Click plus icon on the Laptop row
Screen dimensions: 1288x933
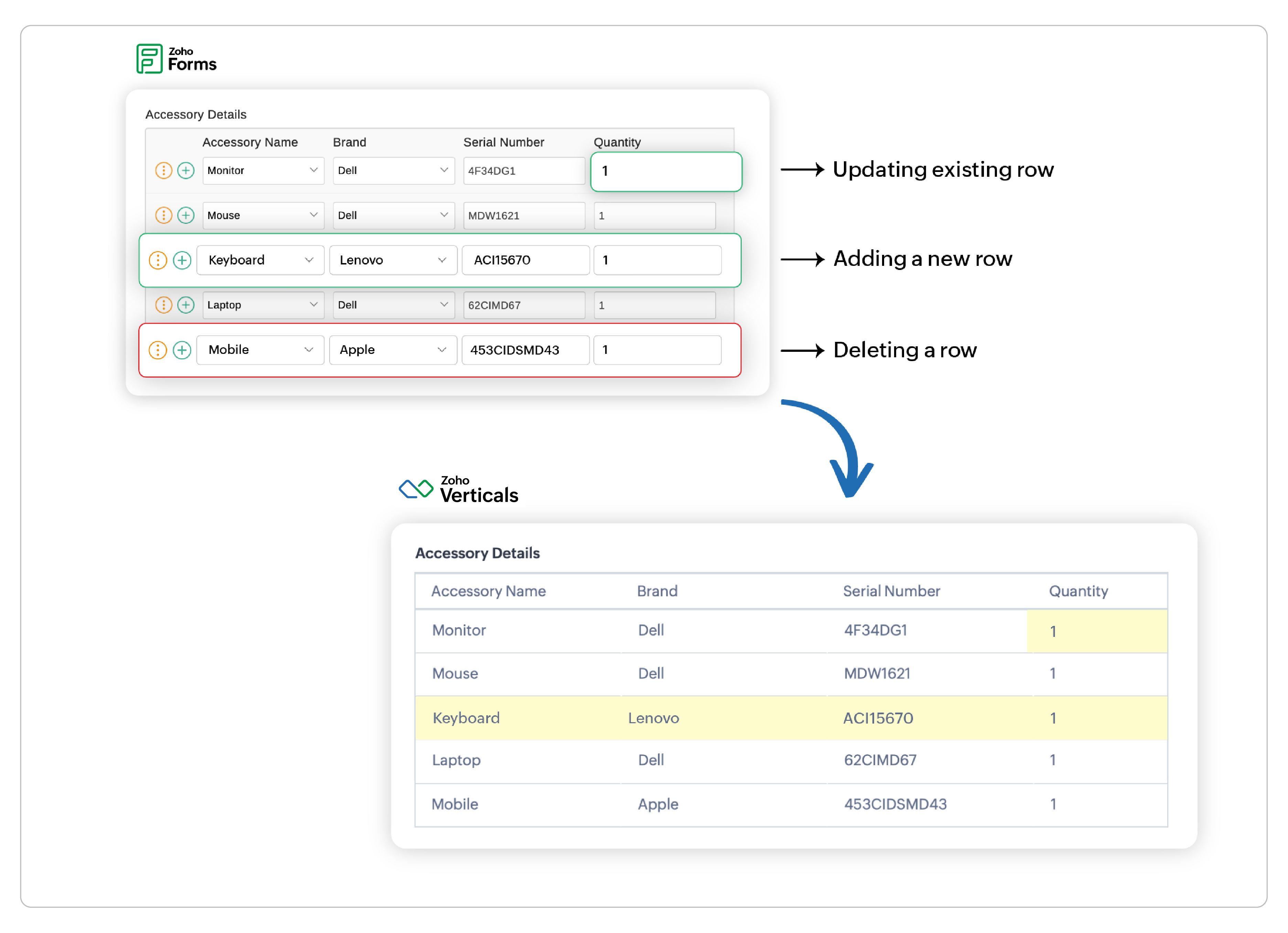point(186,305)
